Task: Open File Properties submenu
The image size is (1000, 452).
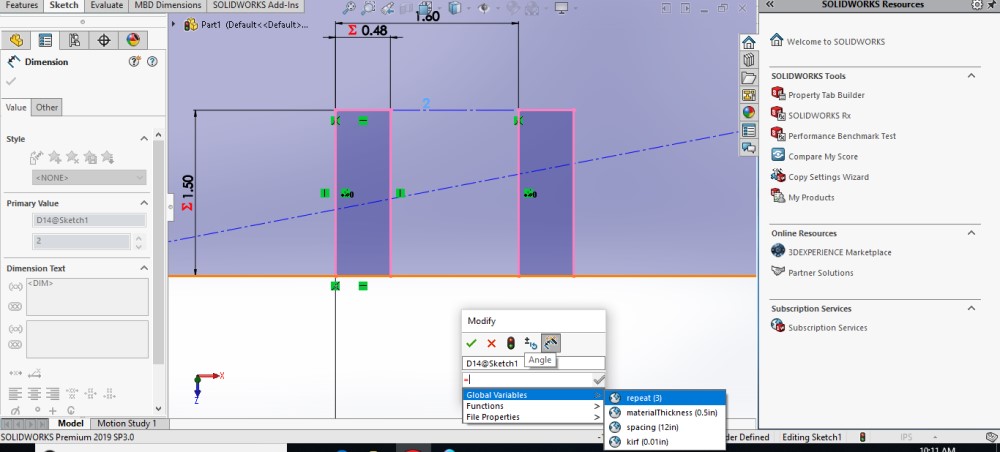Action: [x=533, y=417]
